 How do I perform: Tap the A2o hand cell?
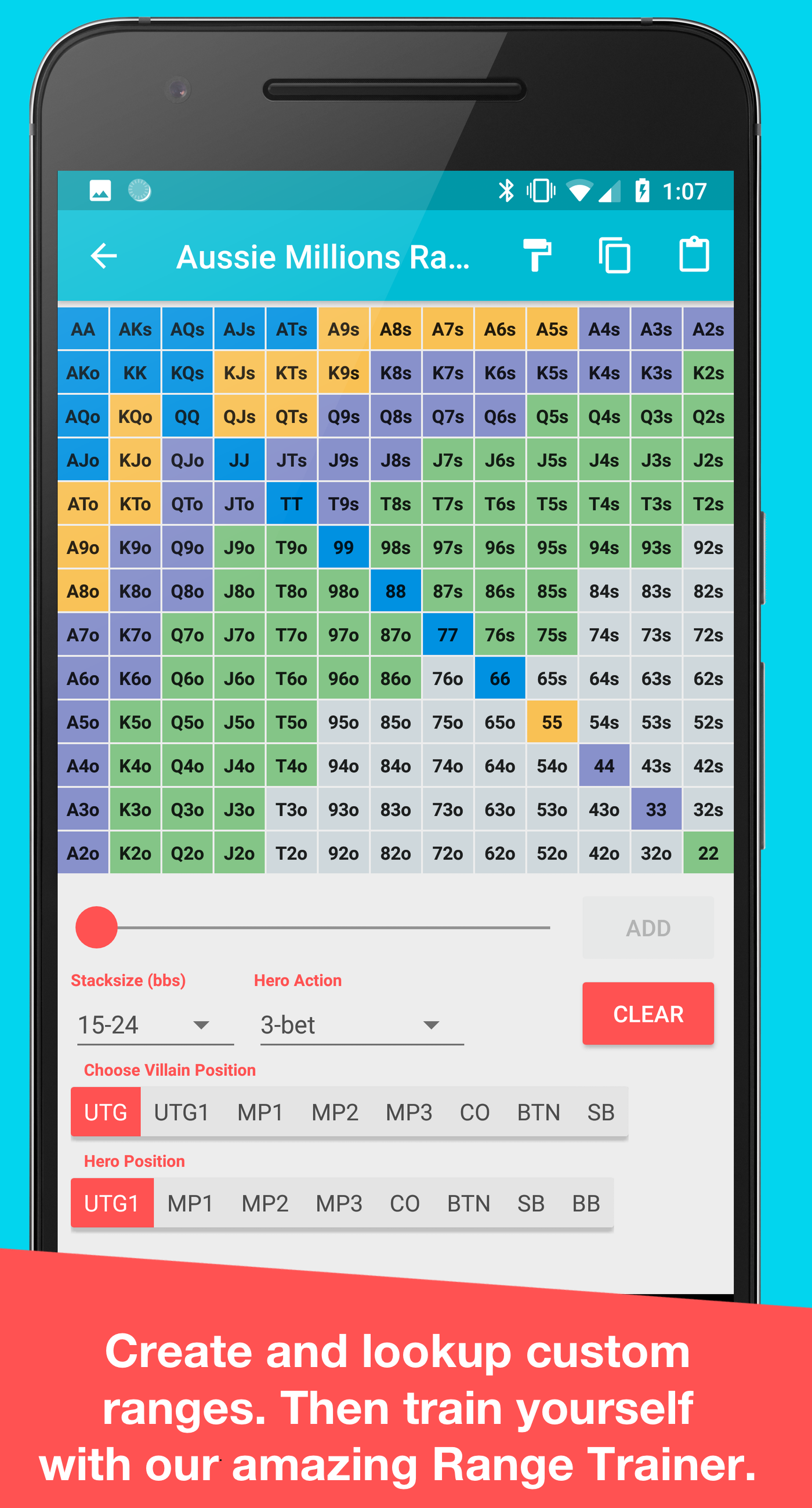[82, 853]
